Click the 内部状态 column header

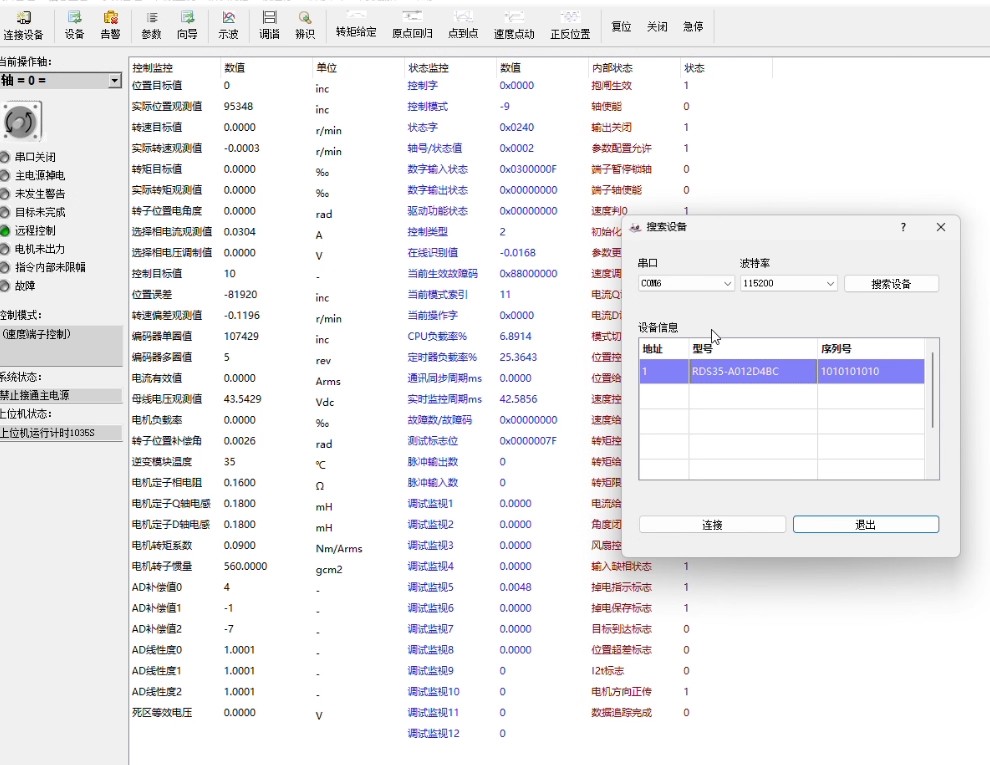pyautogui.click(x=612, y=68)
